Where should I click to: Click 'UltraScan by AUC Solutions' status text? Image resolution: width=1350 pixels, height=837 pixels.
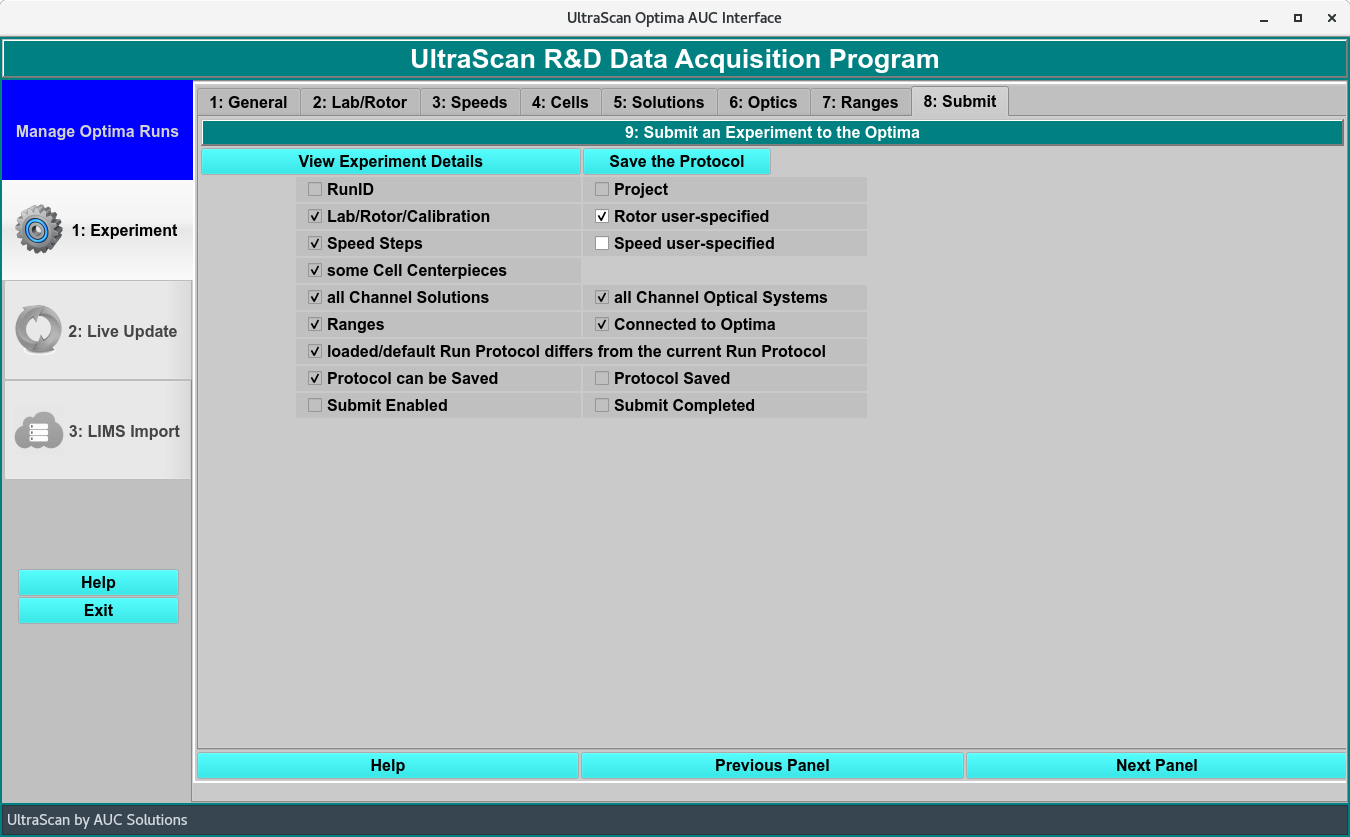tap(97, 819)
